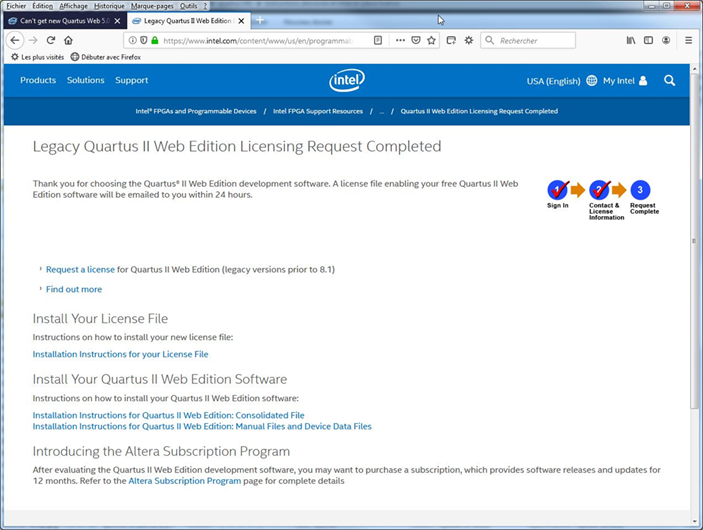
Task: Toggle reader view icon in the address bar
Action: tap(378, 40)
